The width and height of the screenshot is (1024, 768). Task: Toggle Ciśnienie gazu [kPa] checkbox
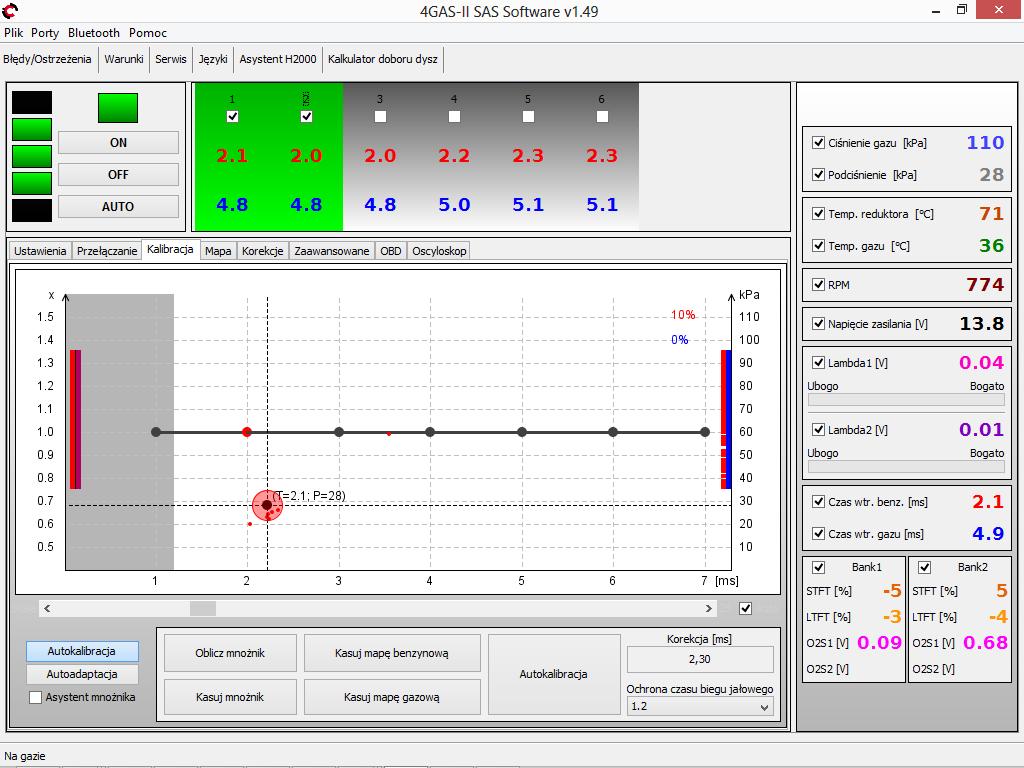tap(818, 142)
